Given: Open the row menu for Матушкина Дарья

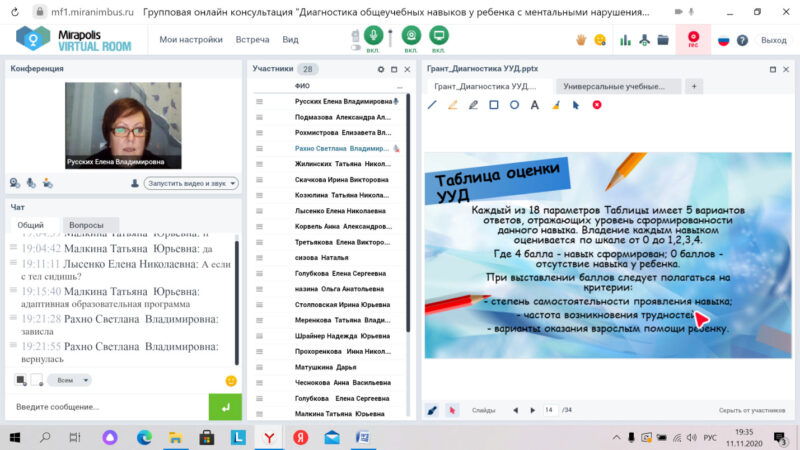Looking at the screenshot, I should coord(259,367).
